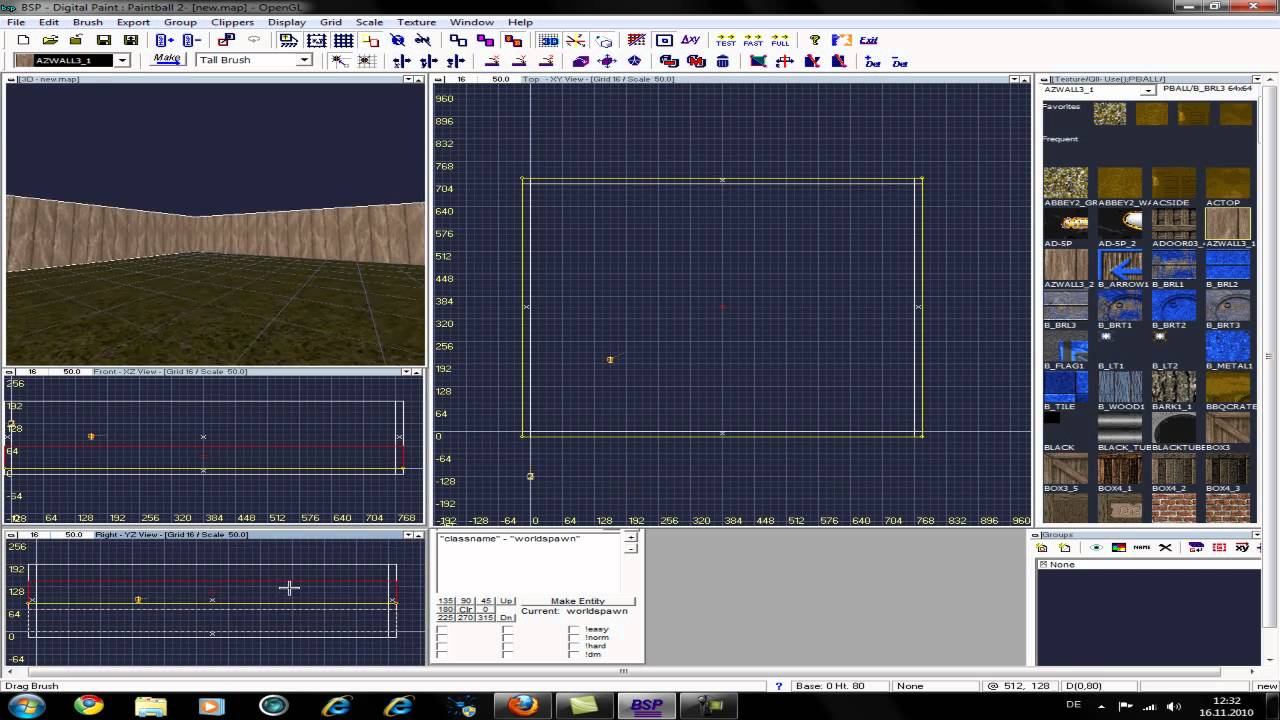Click the Up angle button
Screen dimensions: 1280x720
(x=507, y=601)
